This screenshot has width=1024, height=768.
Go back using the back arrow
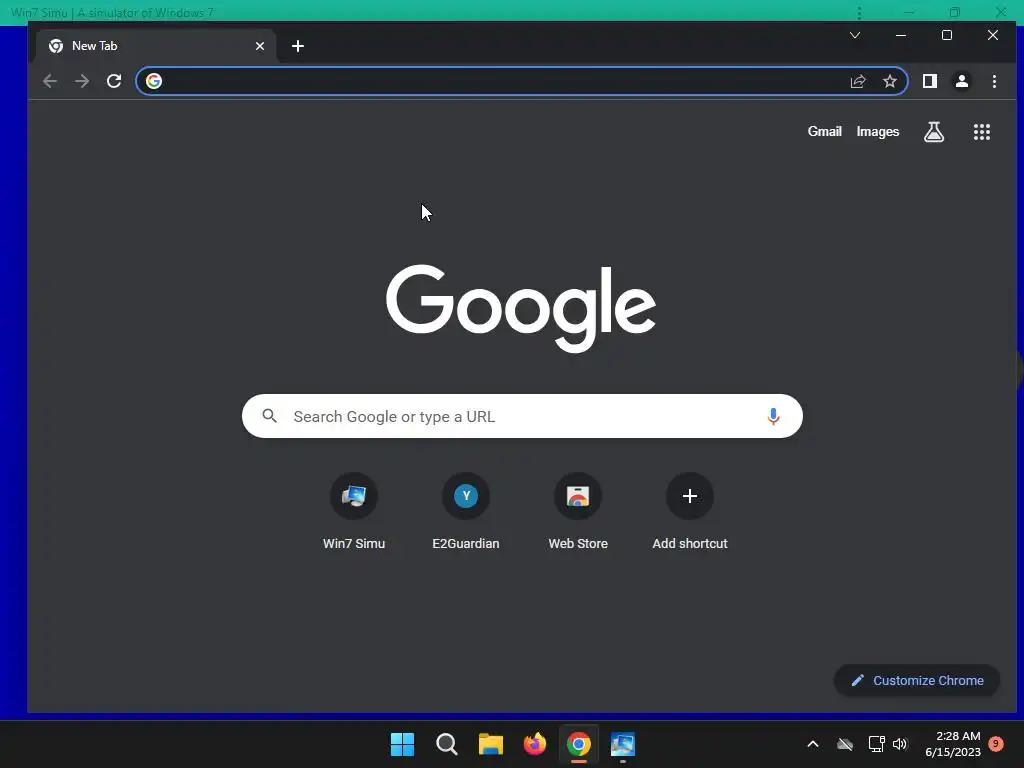pos(50,81)
